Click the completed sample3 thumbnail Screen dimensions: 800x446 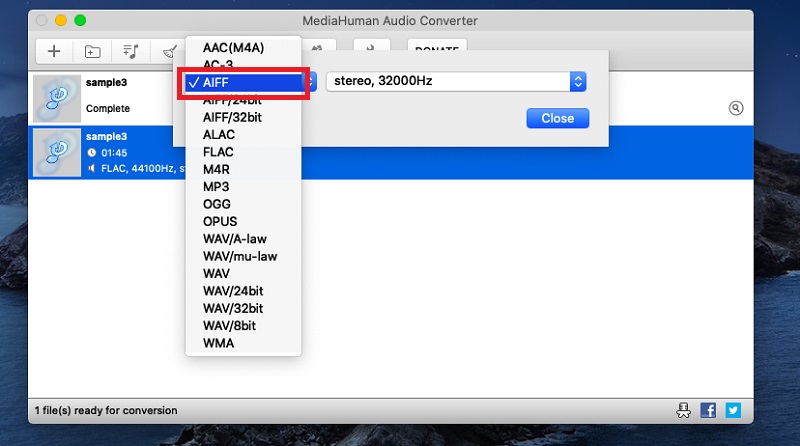coord(56,98)
